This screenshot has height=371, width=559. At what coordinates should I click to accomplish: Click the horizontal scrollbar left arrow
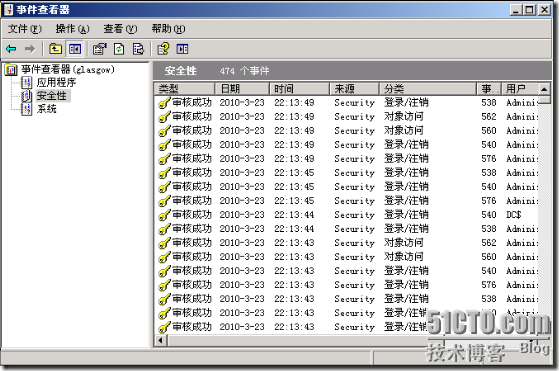161,340
